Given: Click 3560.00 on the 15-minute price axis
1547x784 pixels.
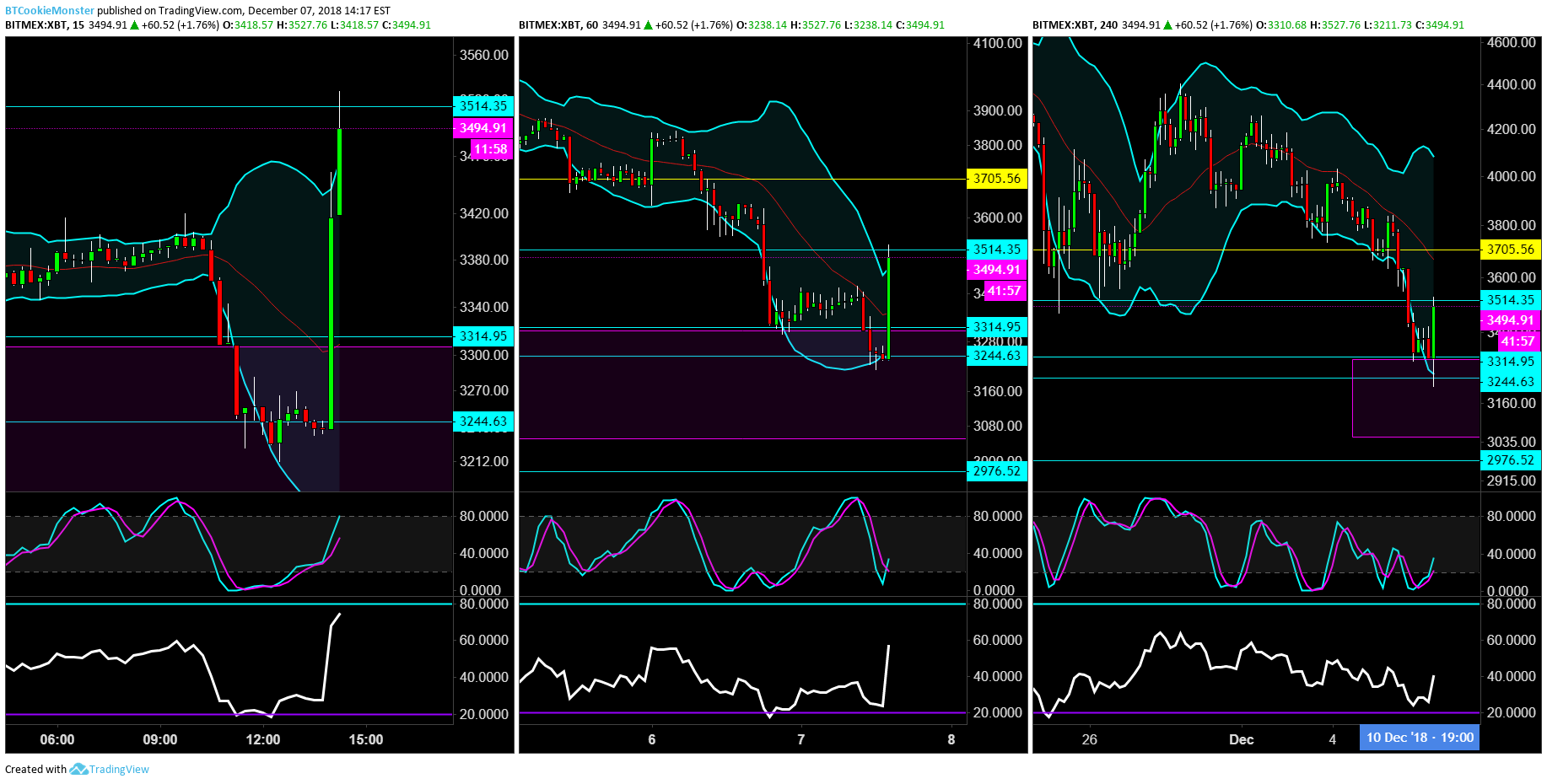Looking at the screenshot, I should pyautogui.click(x=483, y=55).
